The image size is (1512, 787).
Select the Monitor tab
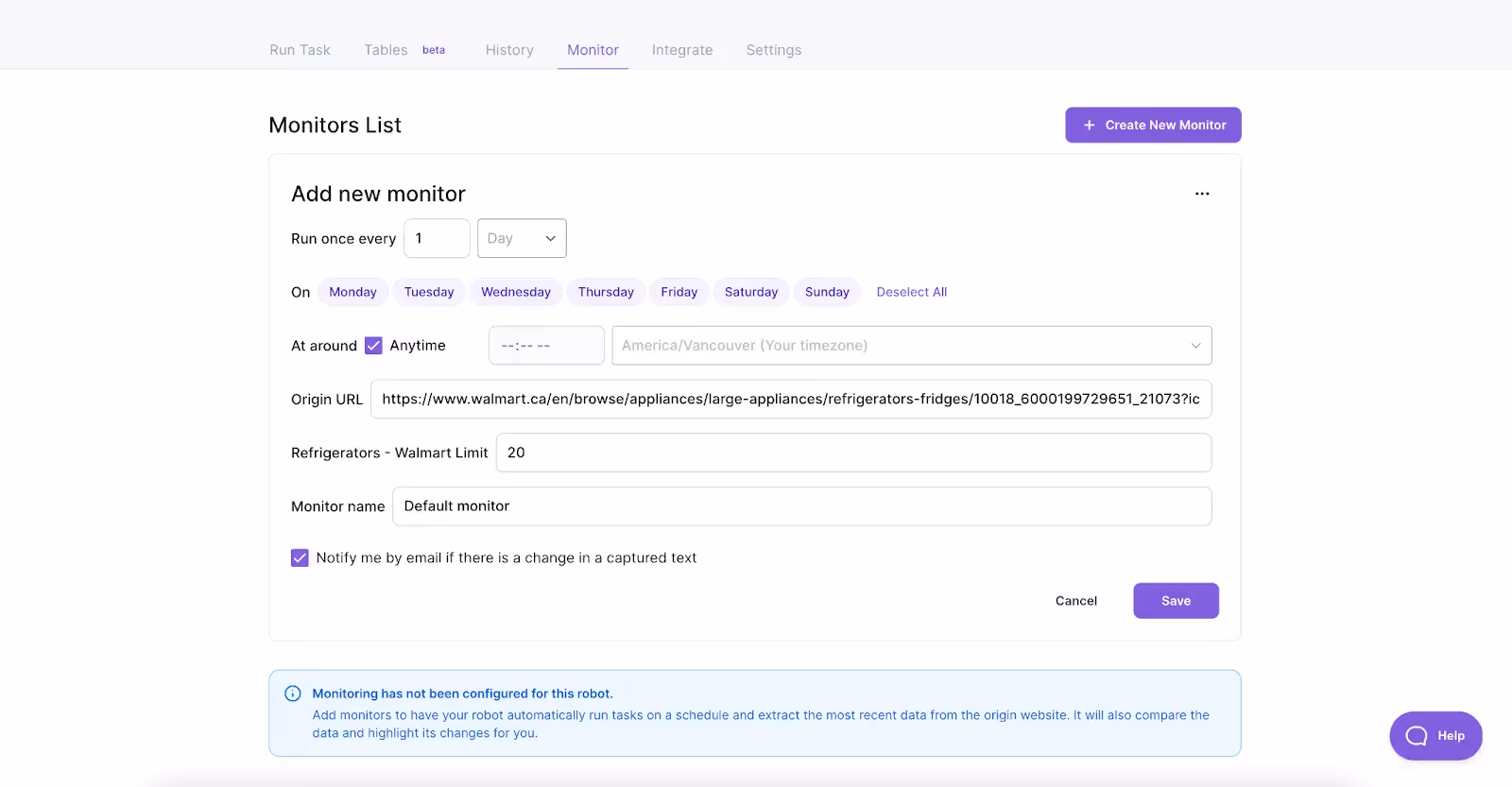coord(593,50)
